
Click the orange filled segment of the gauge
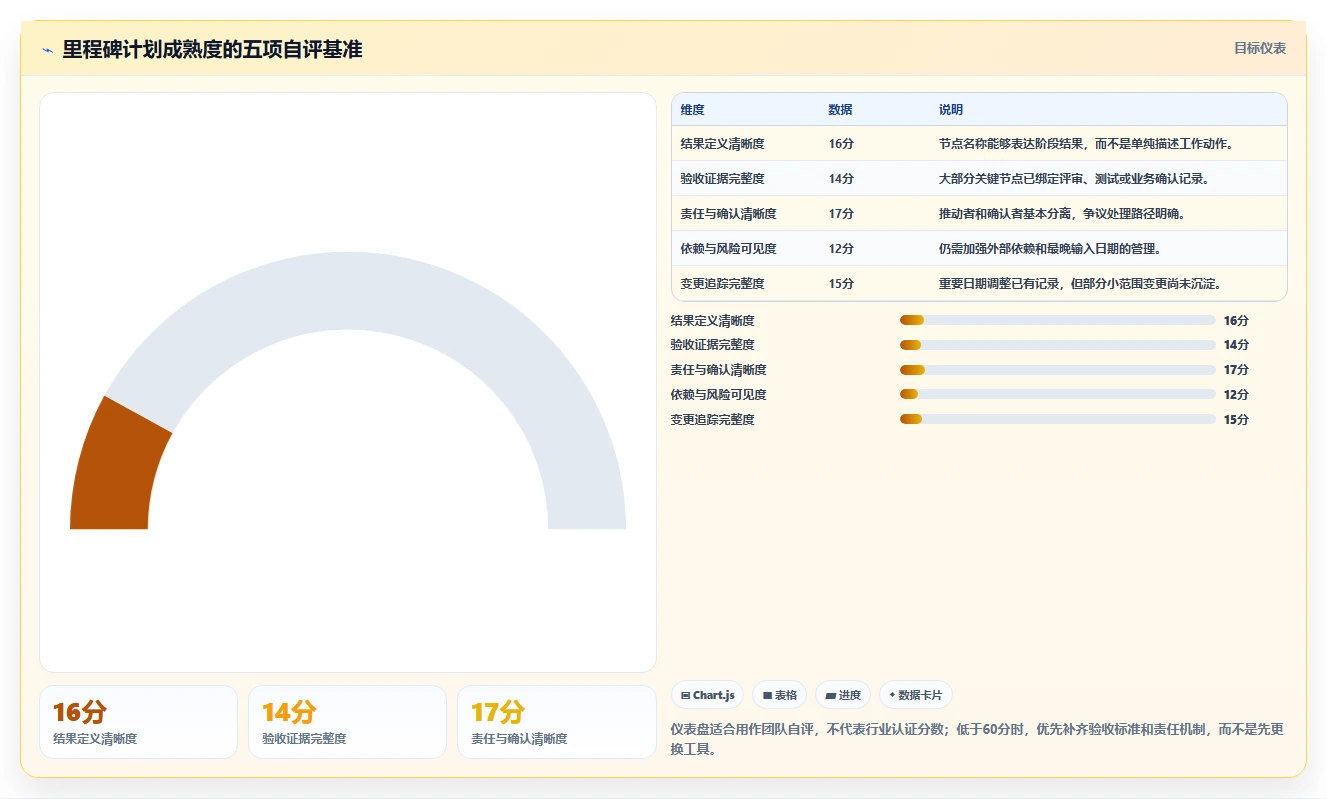[115, 470]
